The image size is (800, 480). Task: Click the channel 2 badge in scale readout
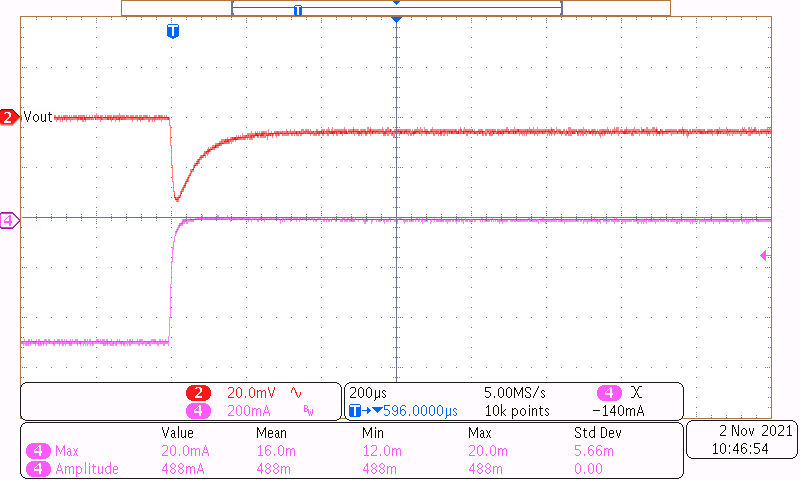point(198,393)
